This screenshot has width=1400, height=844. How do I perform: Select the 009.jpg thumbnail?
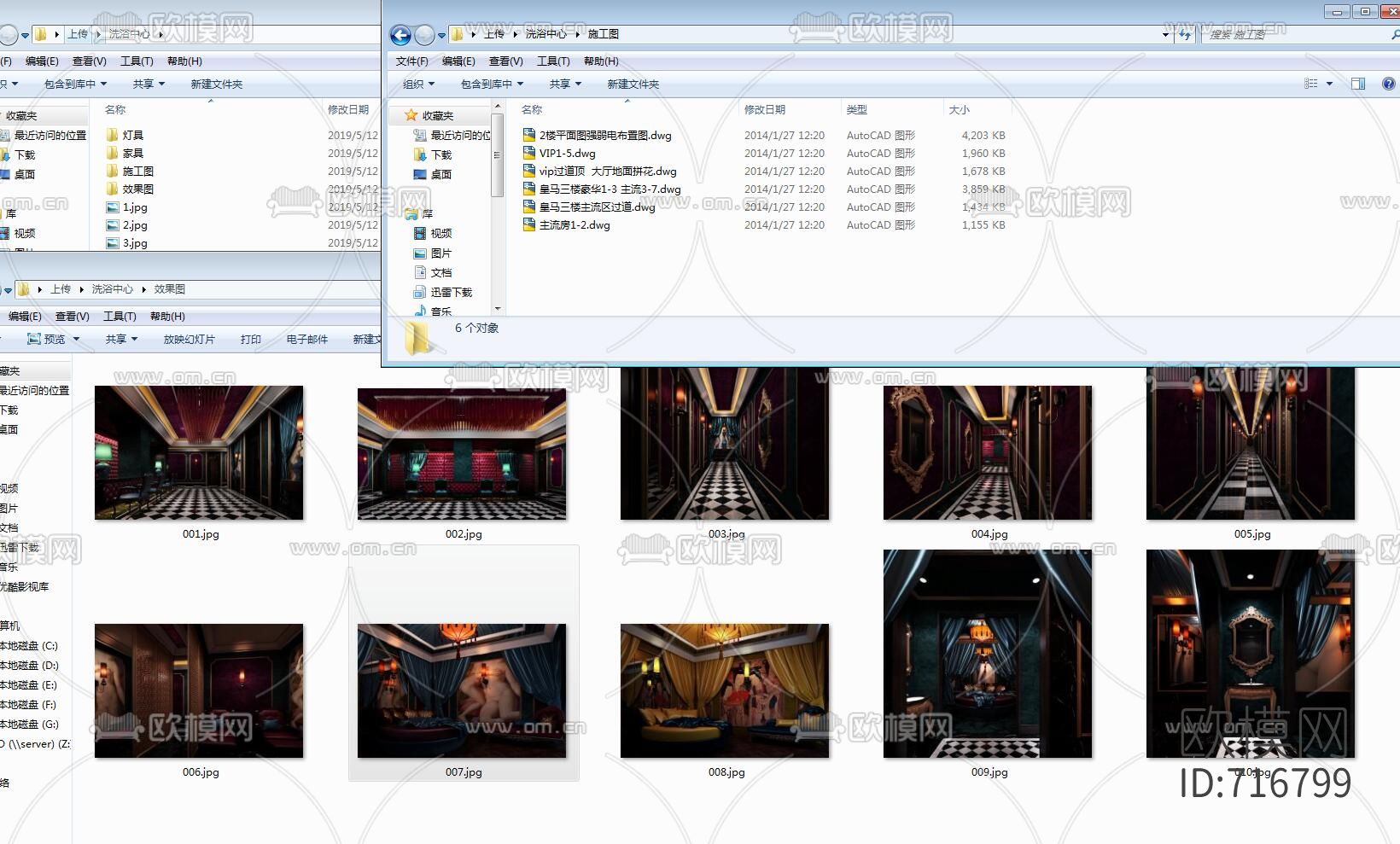click(988, 654)
